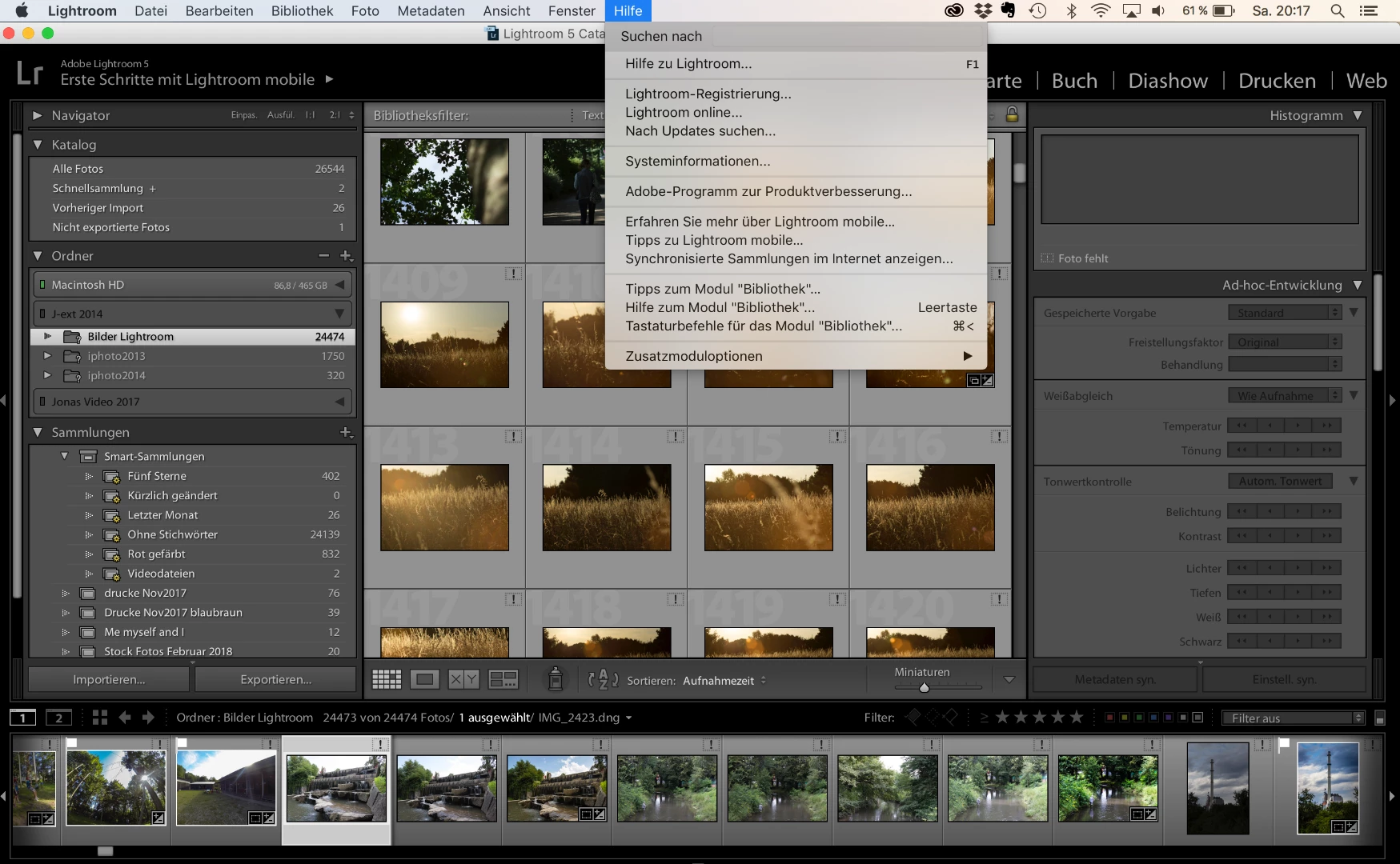Viewport: 1400px width, 864px height.
Task: Click Metadaten syn. button
Action: click(x=1115, y=679)
